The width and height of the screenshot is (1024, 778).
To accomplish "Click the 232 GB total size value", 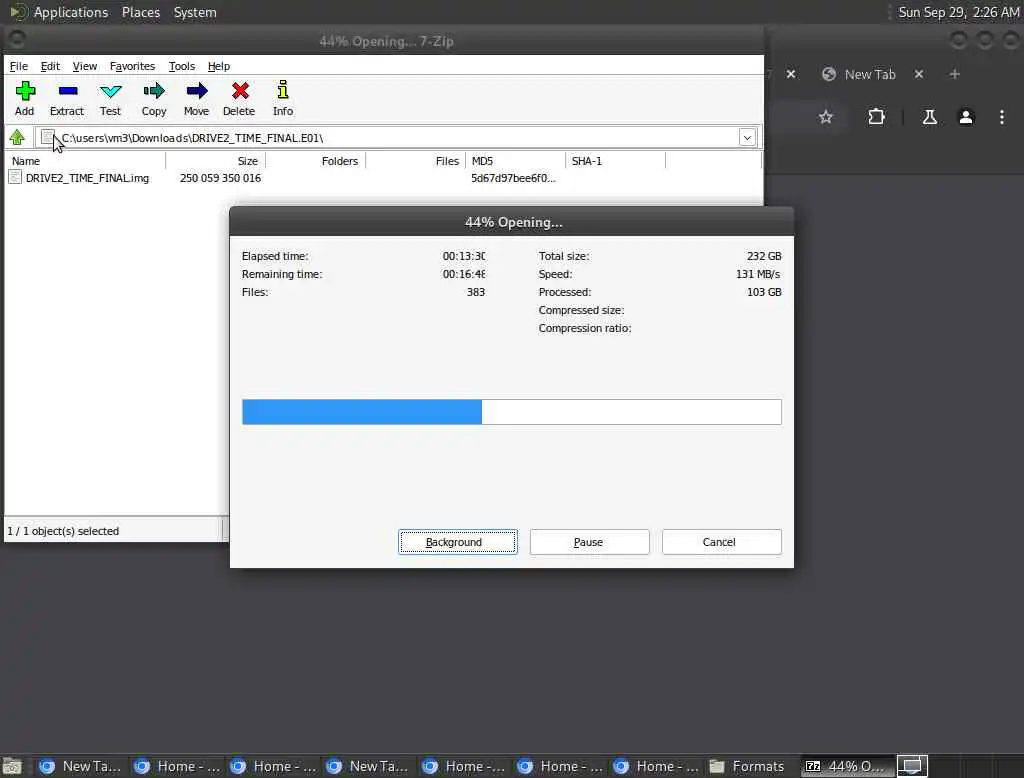I will coord(764,256).
